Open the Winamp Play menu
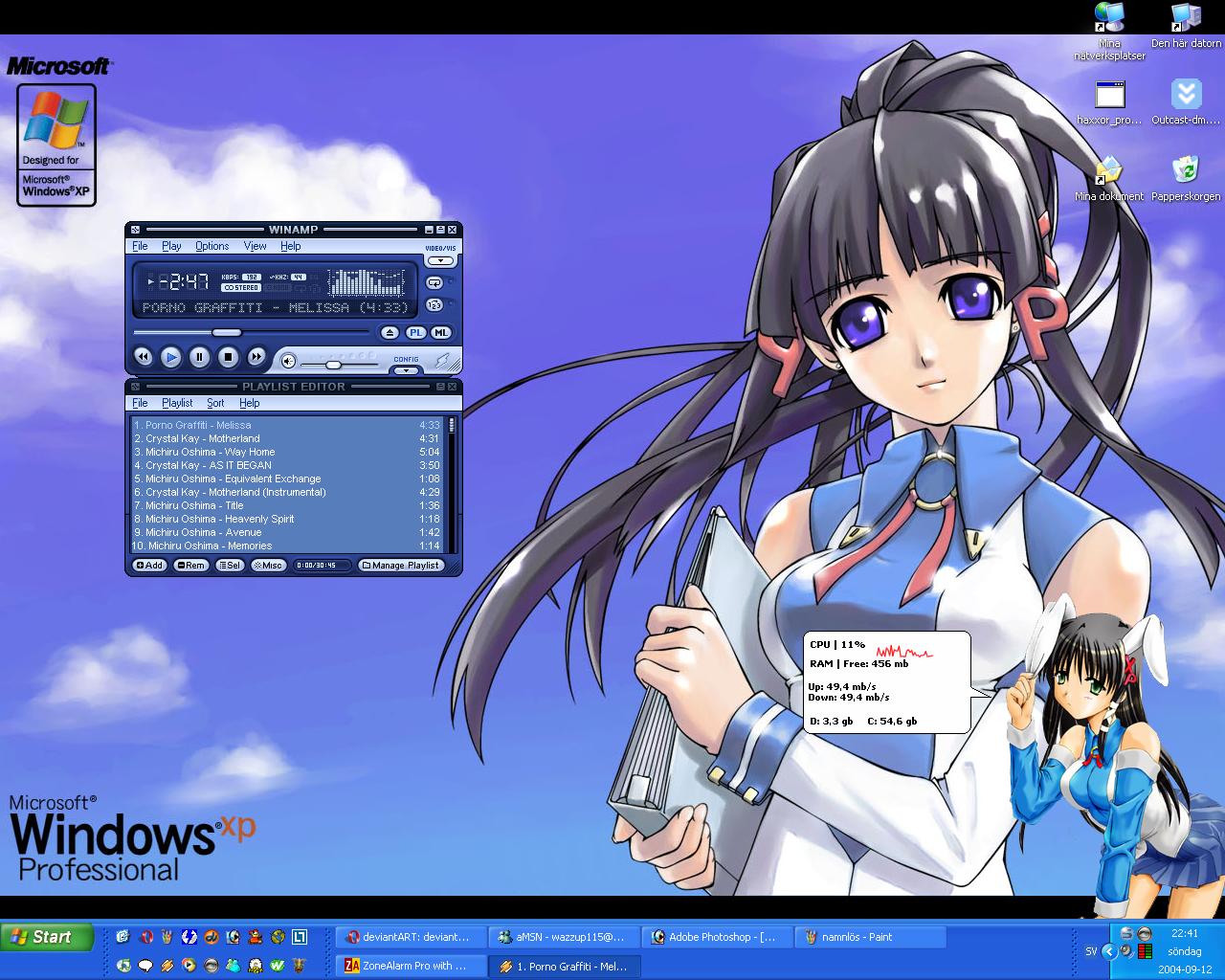The width and height of the screenshot is (1225, 980). (x=171, y=246)
